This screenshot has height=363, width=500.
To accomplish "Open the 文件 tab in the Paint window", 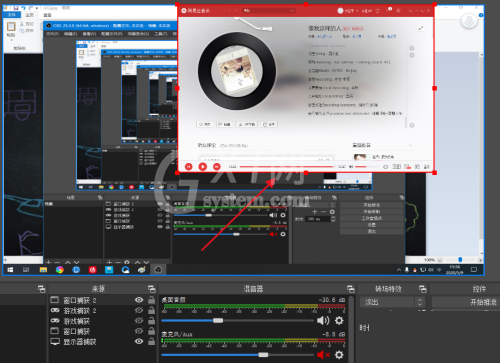I will [12, 15].
